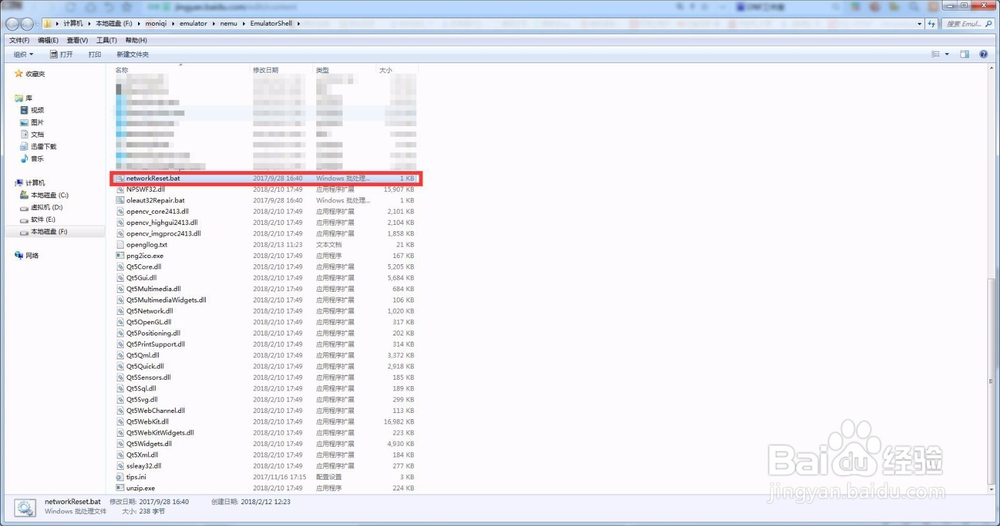Viewport: 1000px width, 526px height.
Task: Open the 组织 dropdown menu
Action: pyautogui.click(x=24, y=54)
